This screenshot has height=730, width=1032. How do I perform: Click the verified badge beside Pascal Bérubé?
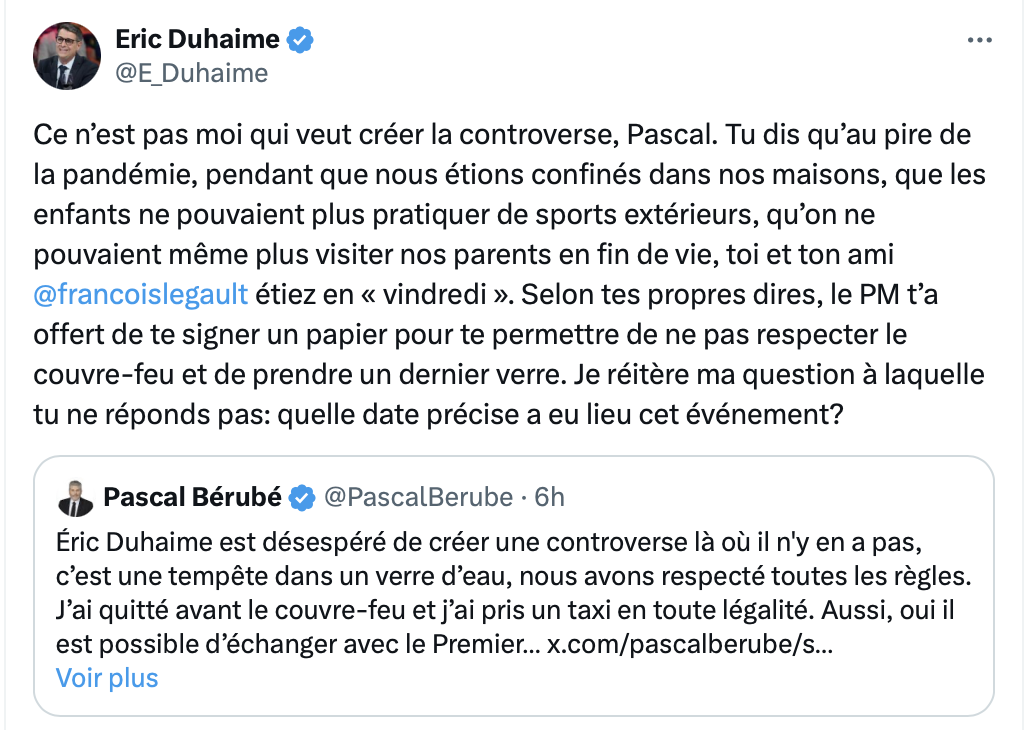(x=302, y=498)
